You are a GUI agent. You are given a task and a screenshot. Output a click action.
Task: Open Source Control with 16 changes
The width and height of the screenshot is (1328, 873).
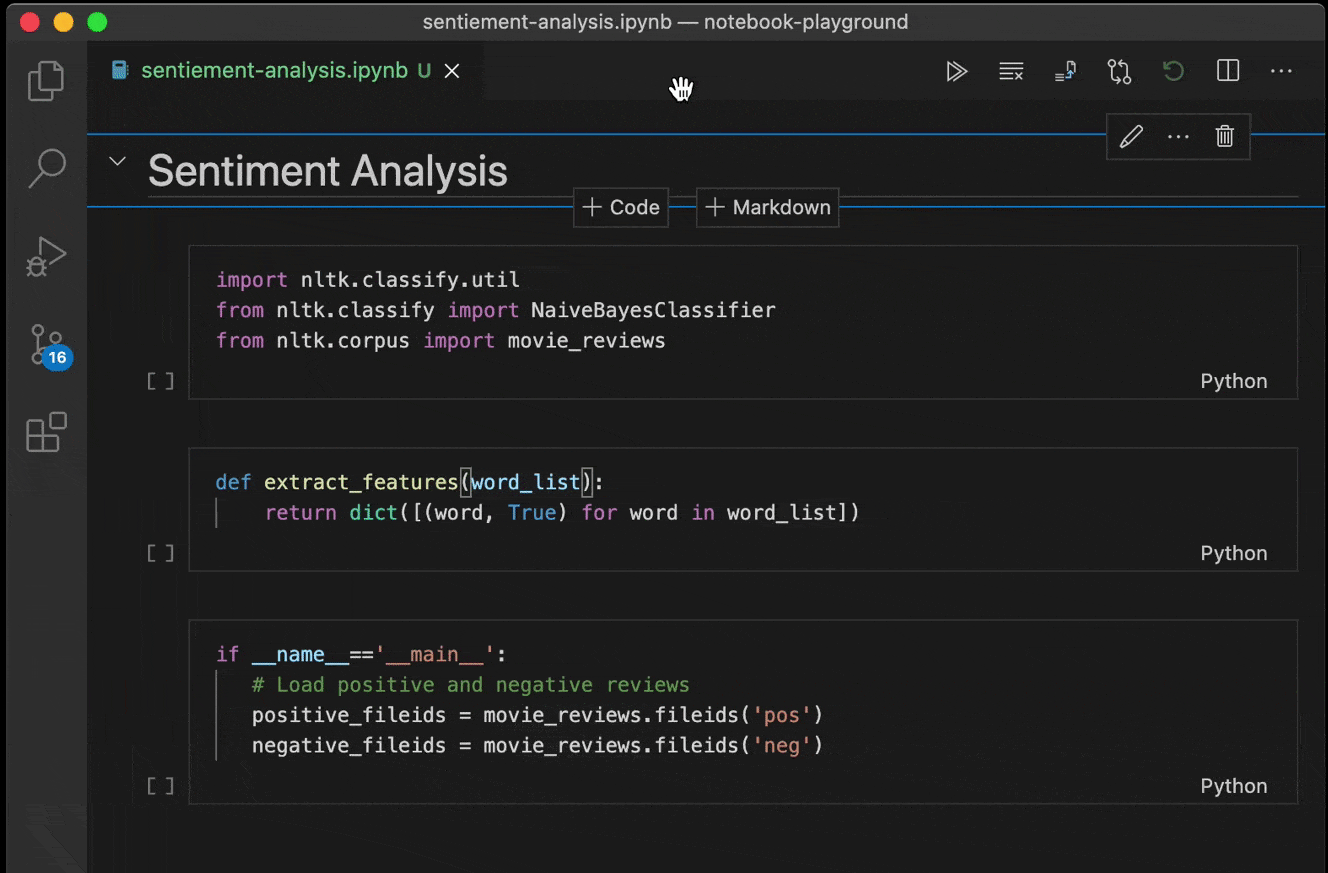[x=46, y=345]
